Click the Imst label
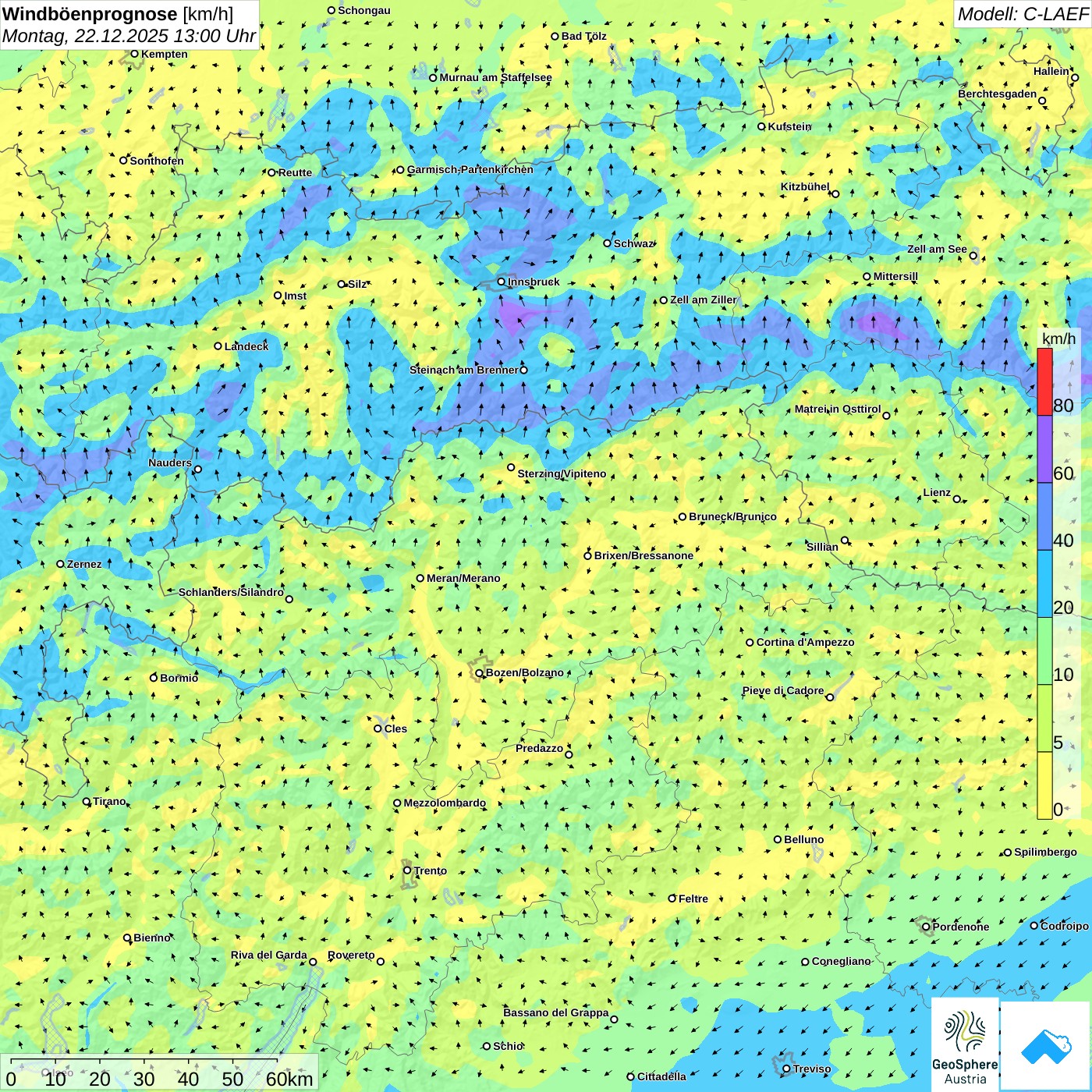 (296, 296)
